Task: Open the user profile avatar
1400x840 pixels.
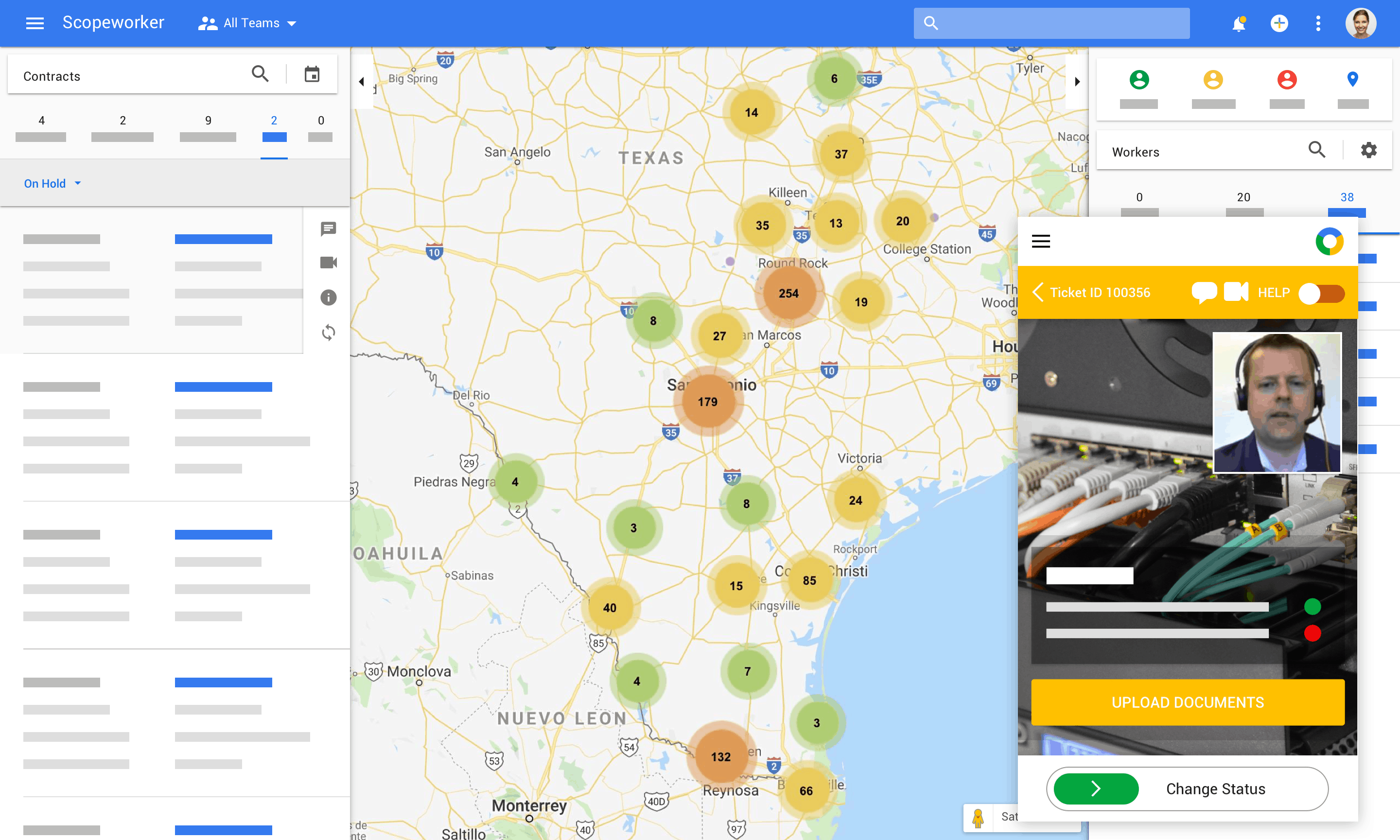Action: coord(1361,23)
